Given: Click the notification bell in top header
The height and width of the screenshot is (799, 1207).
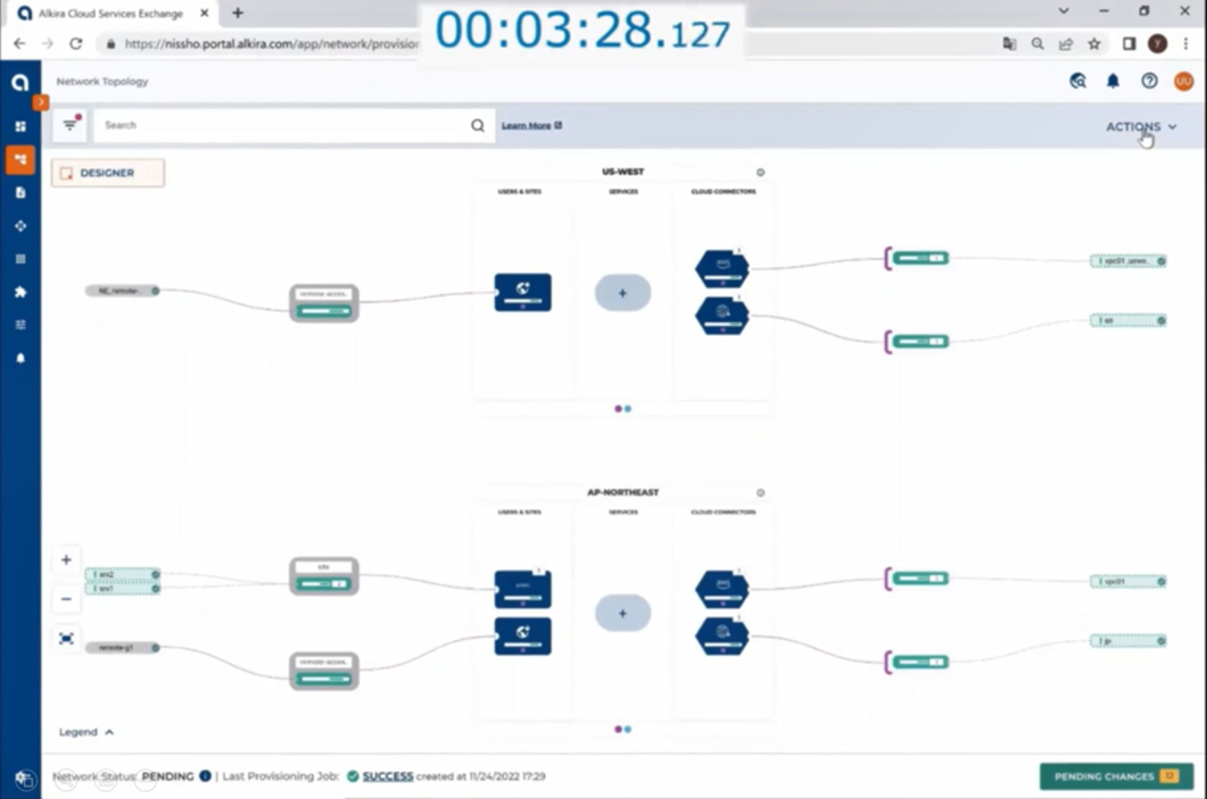Looking at the screenshot, I should [x=1113, y=81].
